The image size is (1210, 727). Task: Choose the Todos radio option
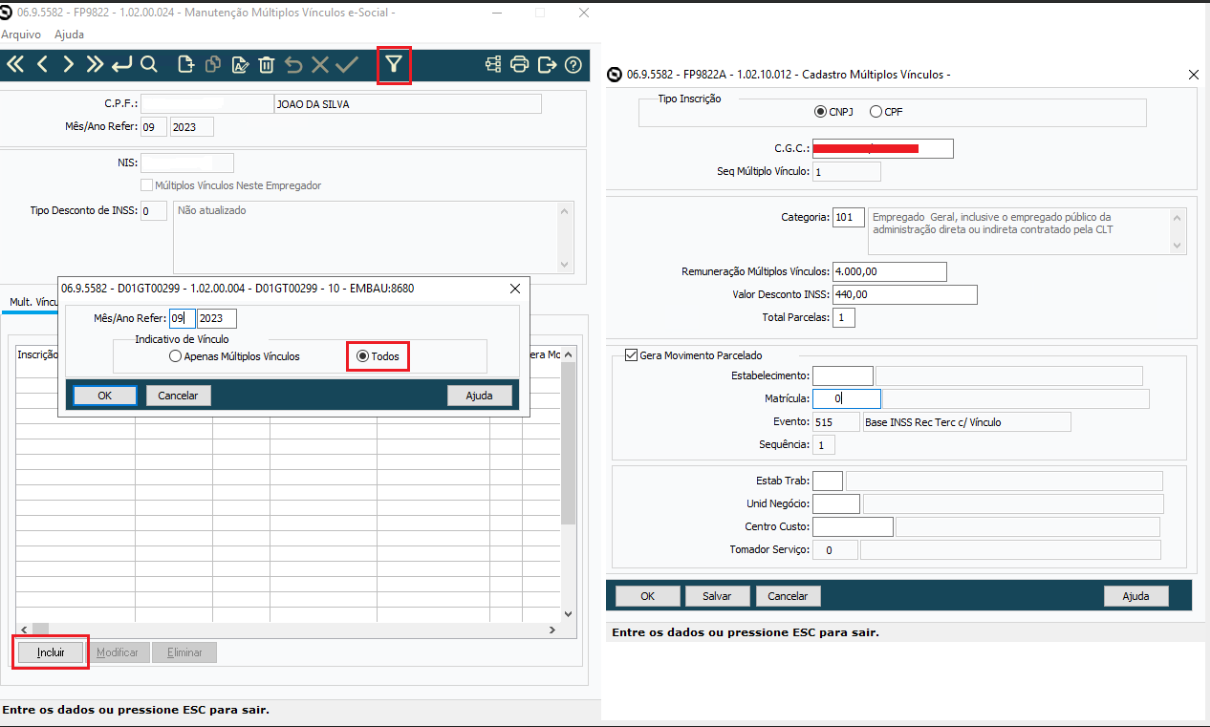363,356
